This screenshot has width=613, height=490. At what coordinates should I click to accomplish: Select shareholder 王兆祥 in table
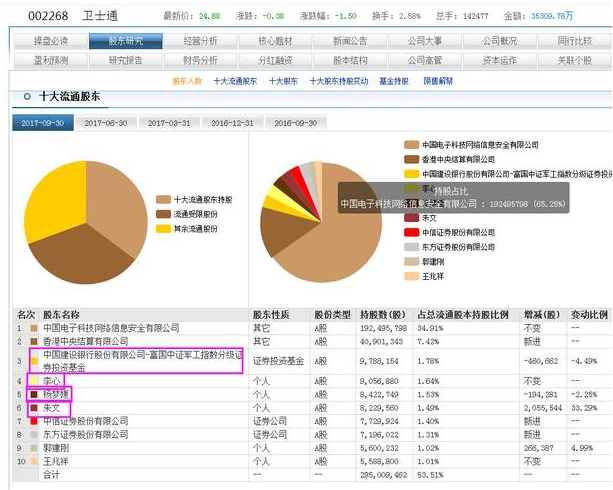pyautogui.click(x=56, y=461)
